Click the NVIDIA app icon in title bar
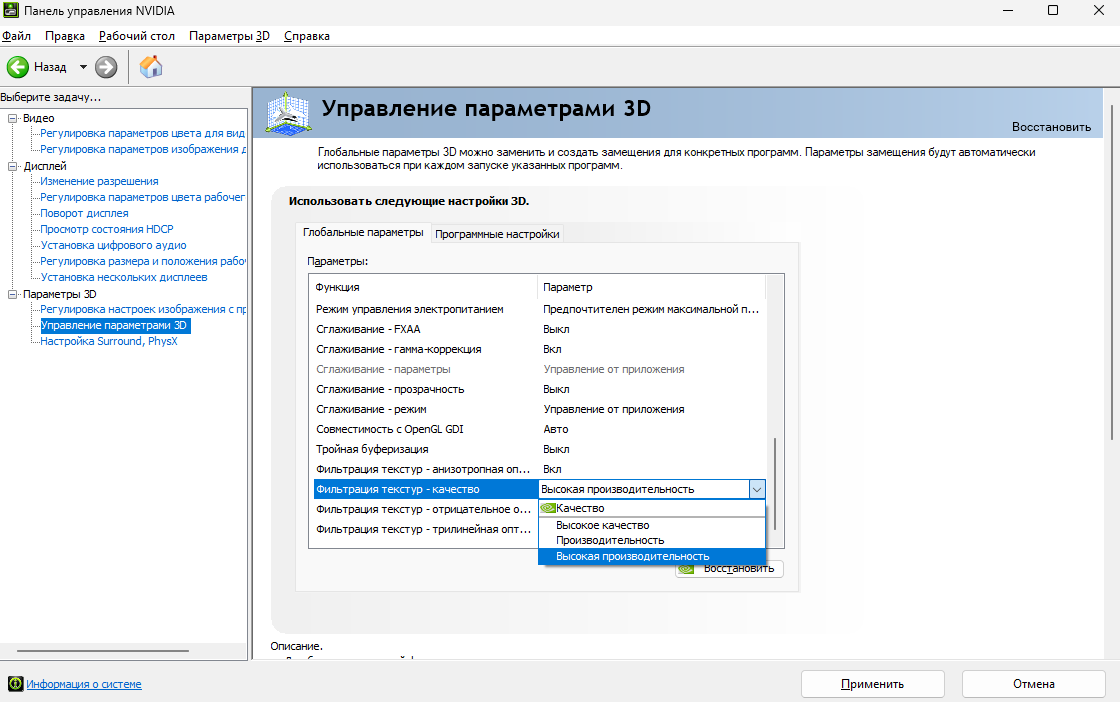Viewport: 1120px width, 702px height. click(11, 11)
